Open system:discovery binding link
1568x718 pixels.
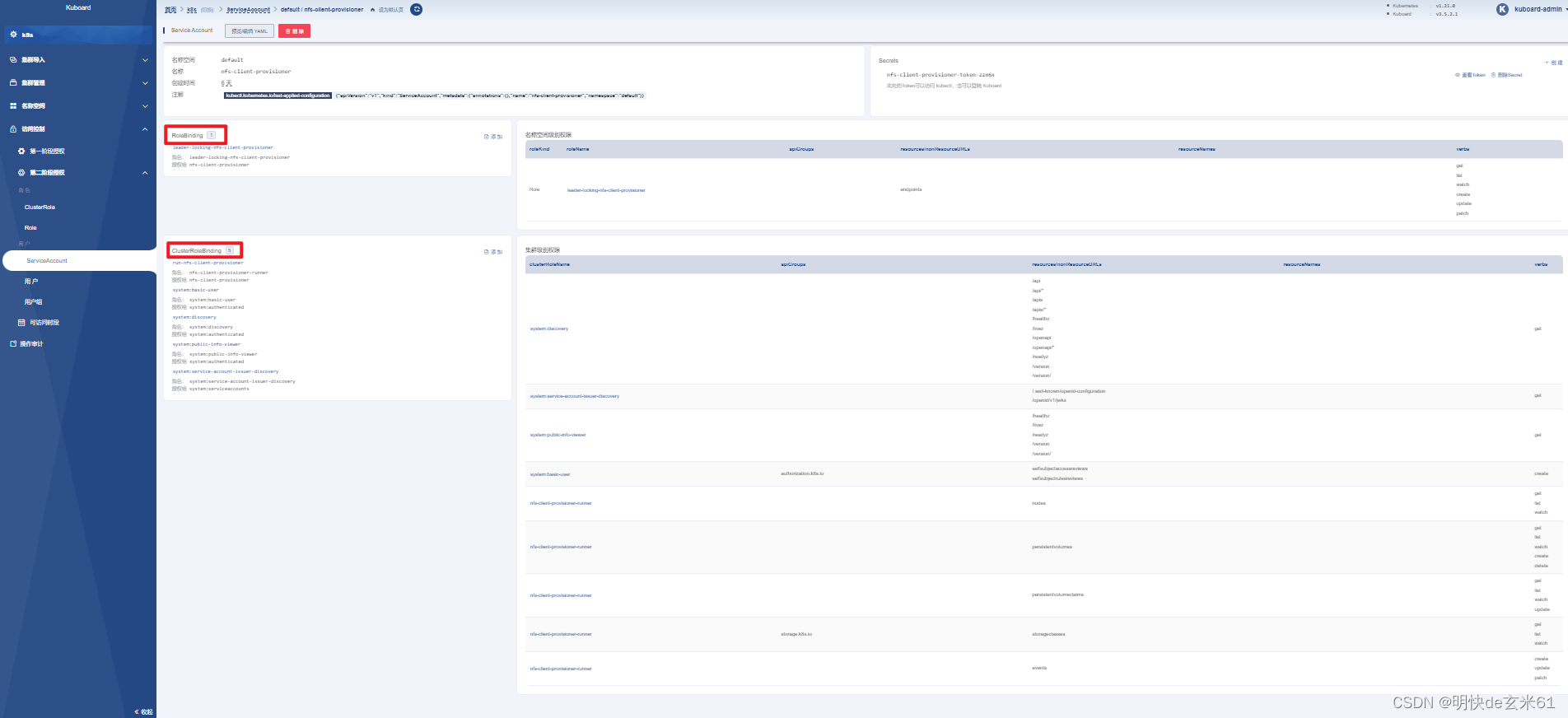coord(194,317)
